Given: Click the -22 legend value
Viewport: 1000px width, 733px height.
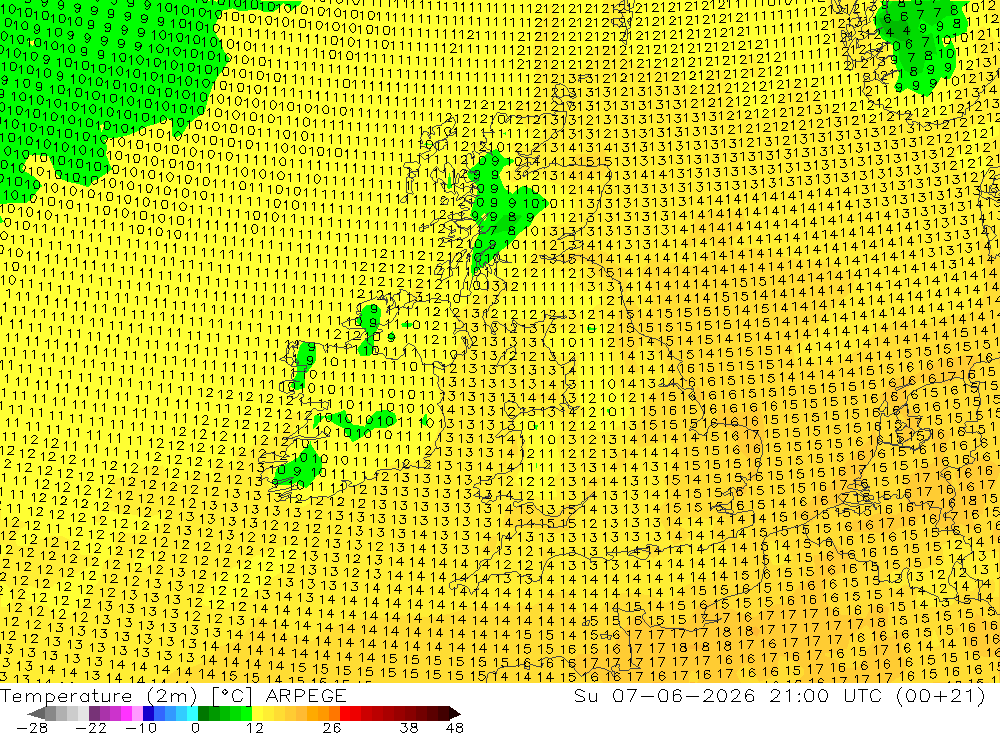Looking at the screenshot, I should (x=91, y=728).
